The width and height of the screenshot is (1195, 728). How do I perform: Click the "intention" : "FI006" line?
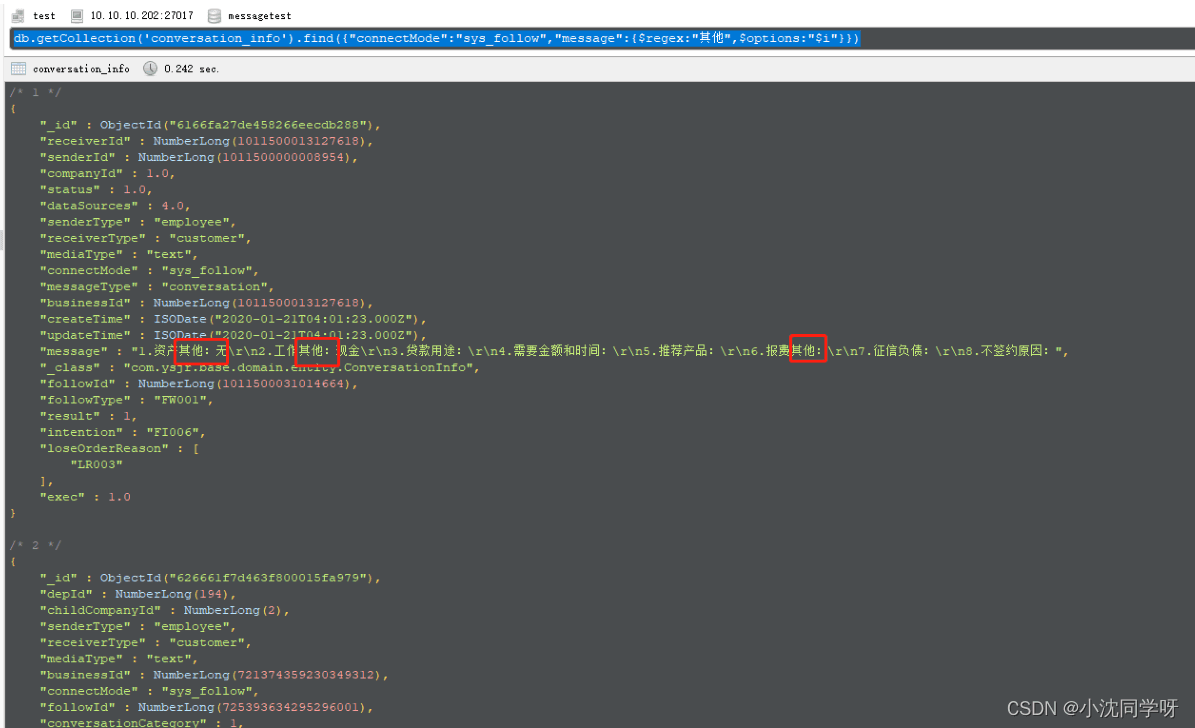pos(123,432)
